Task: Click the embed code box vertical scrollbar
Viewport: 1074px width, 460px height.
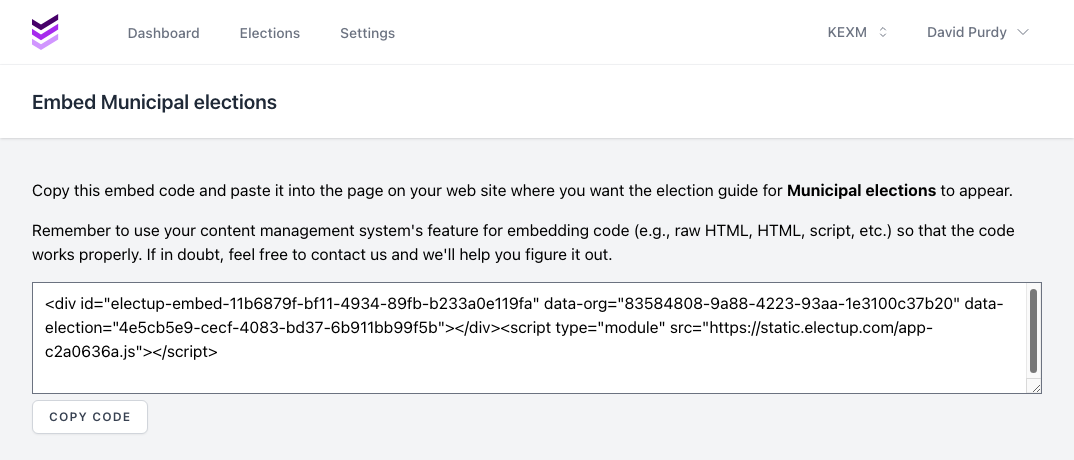Action: click(1033, 330)
